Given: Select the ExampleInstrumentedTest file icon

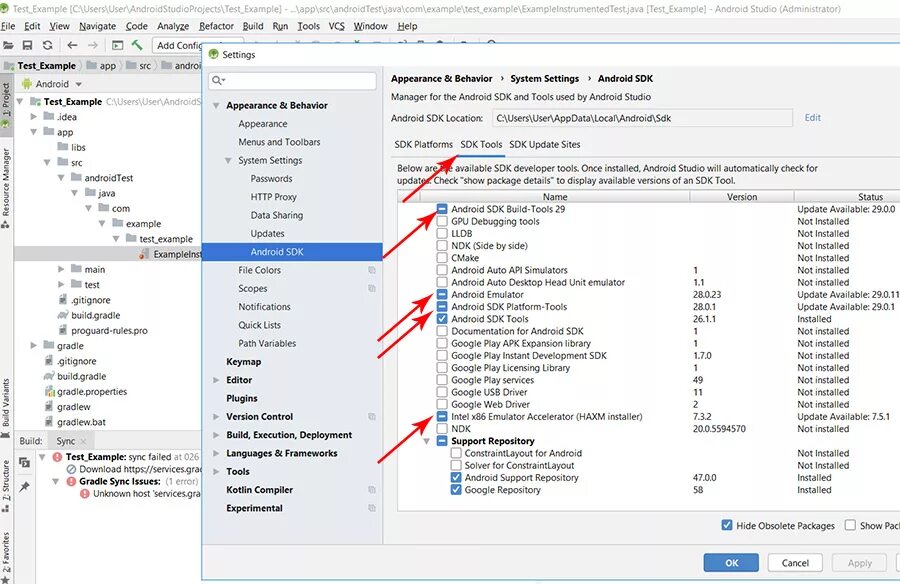Looking at the screenshot, I should click(144, 254).
